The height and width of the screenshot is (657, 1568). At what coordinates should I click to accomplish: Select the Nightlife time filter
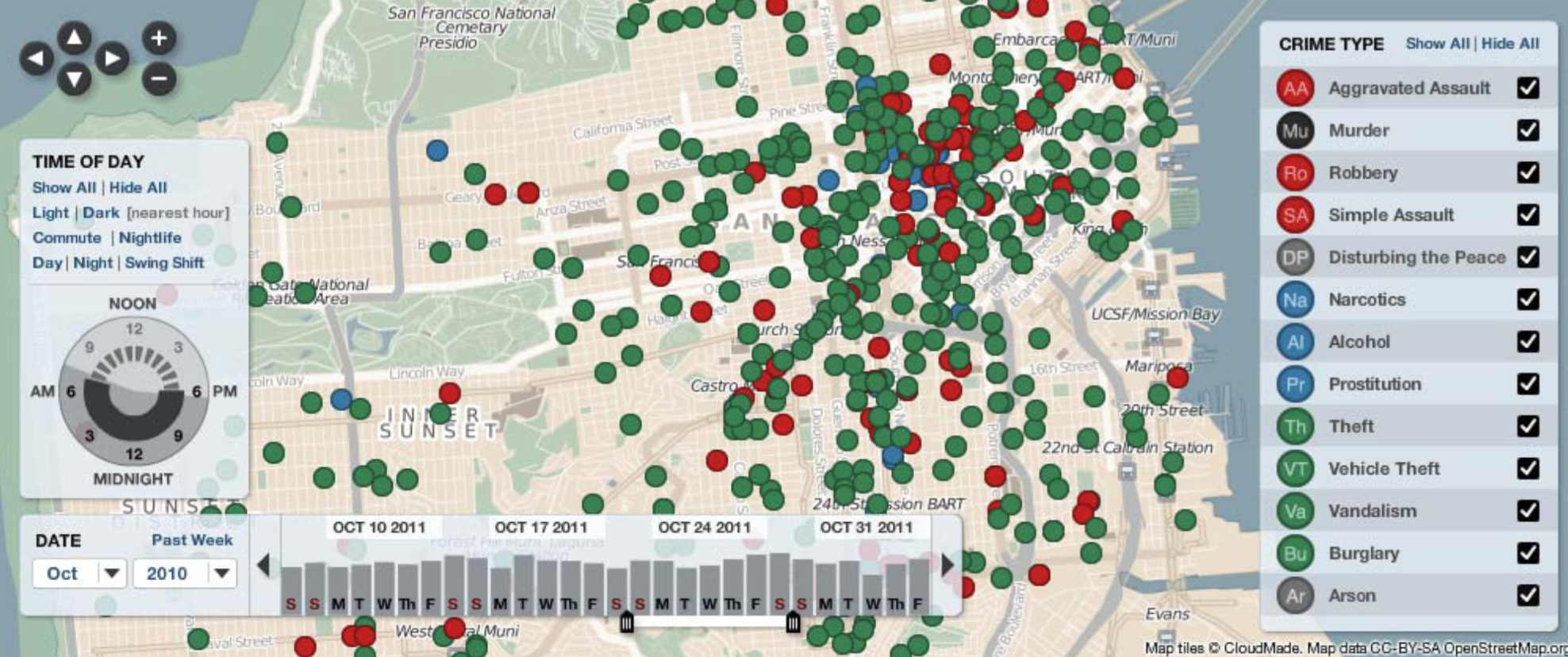[150, 238]
